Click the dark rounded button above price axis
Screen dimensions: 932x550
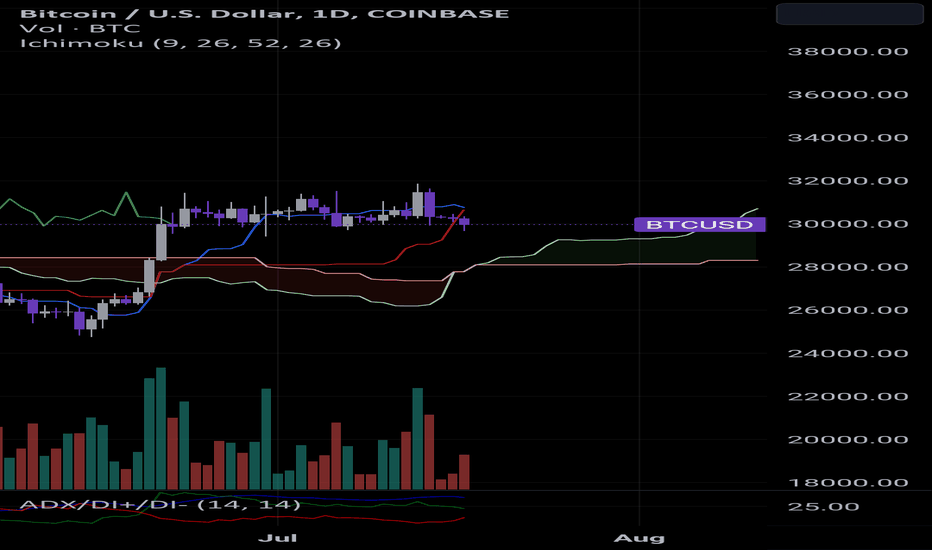tap(849, 14)
